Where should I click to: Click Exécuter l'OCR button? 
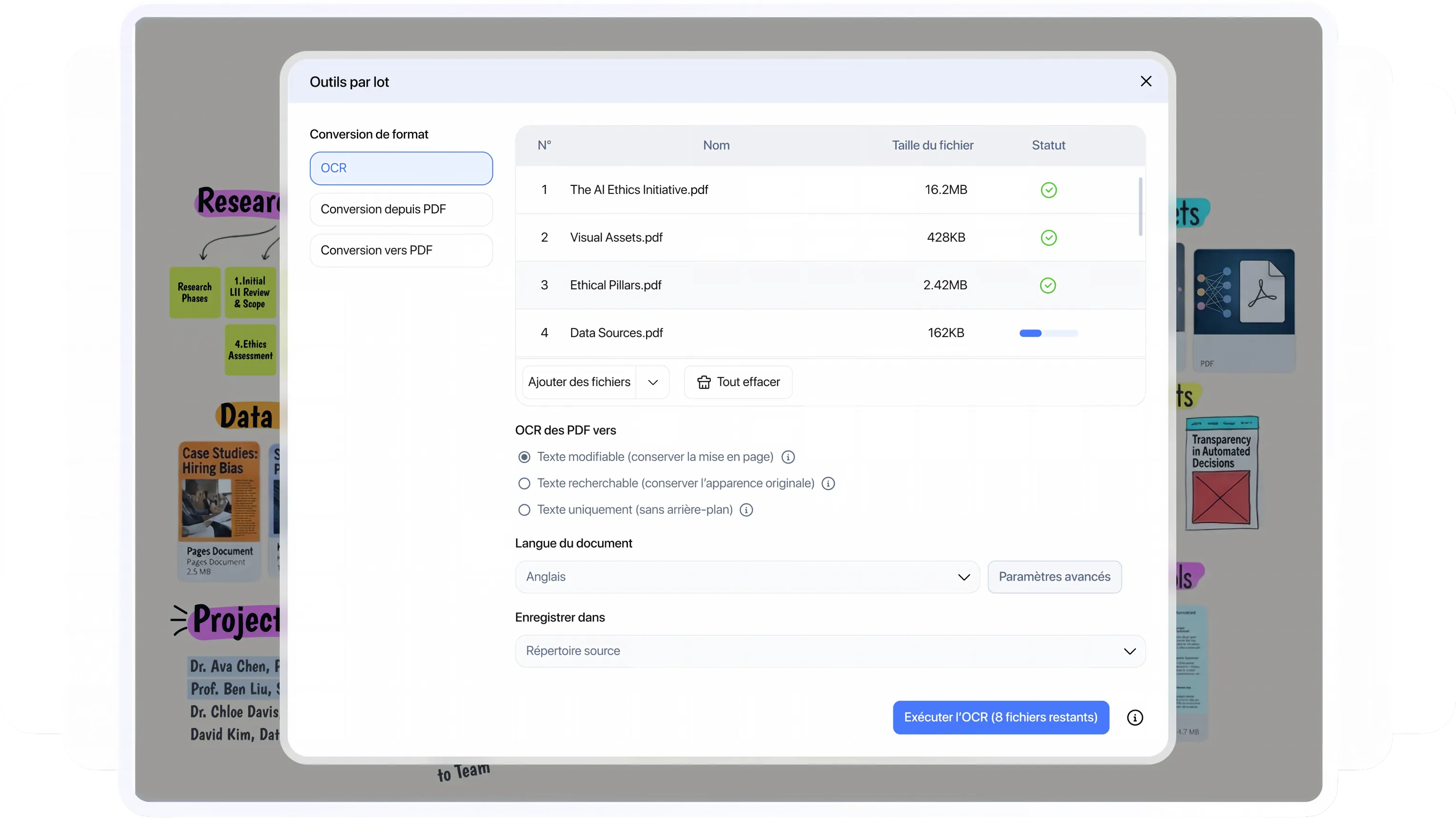point(1001,717)
